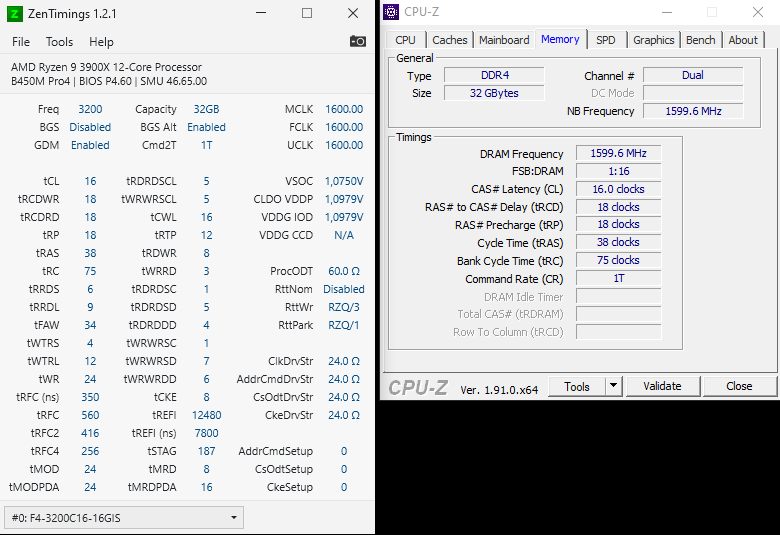Click the NB Frequency 1599.6 MHz value
The width and height of the screenshot is (780, 535).
click(x=693, y=111)
